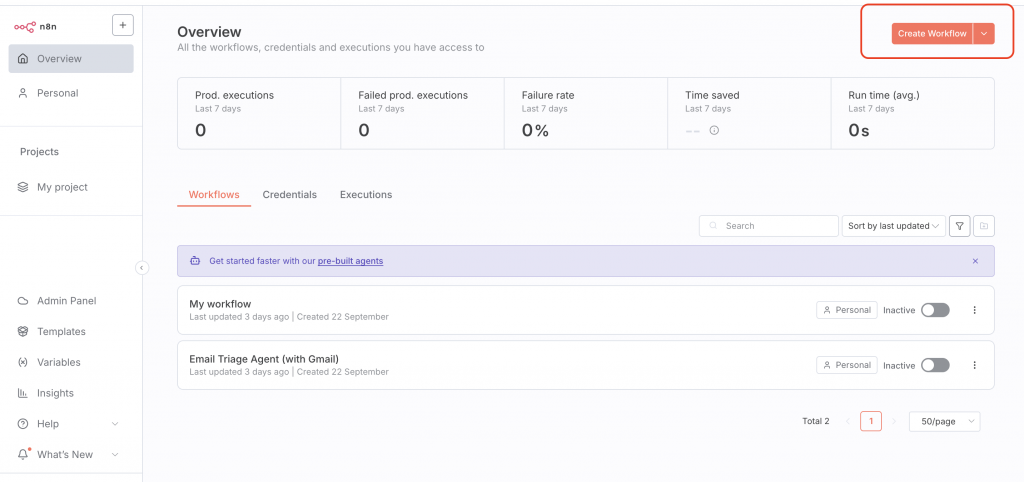Open Templates in the sidebar
Screen dimensions: 1024x482
click(61, 331)
